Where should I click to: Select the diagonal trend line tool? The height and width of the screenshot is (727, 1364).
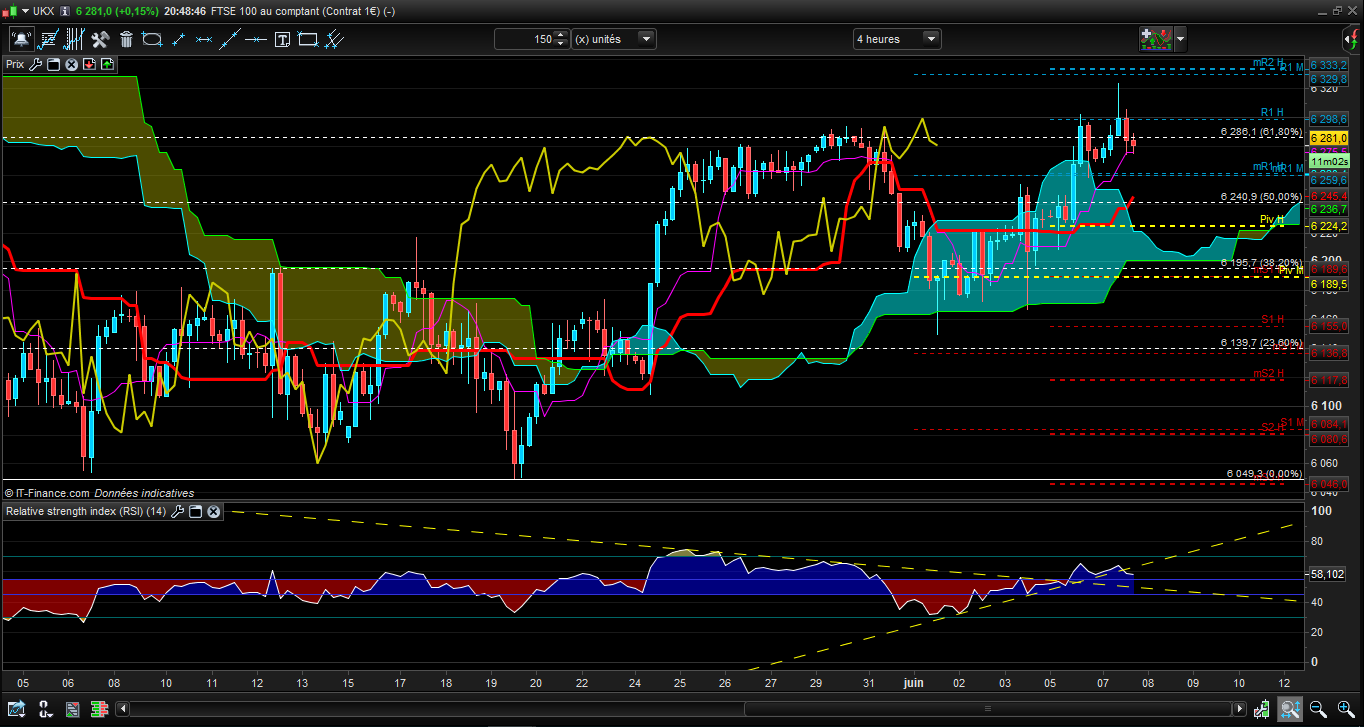[x=230, y=39]
